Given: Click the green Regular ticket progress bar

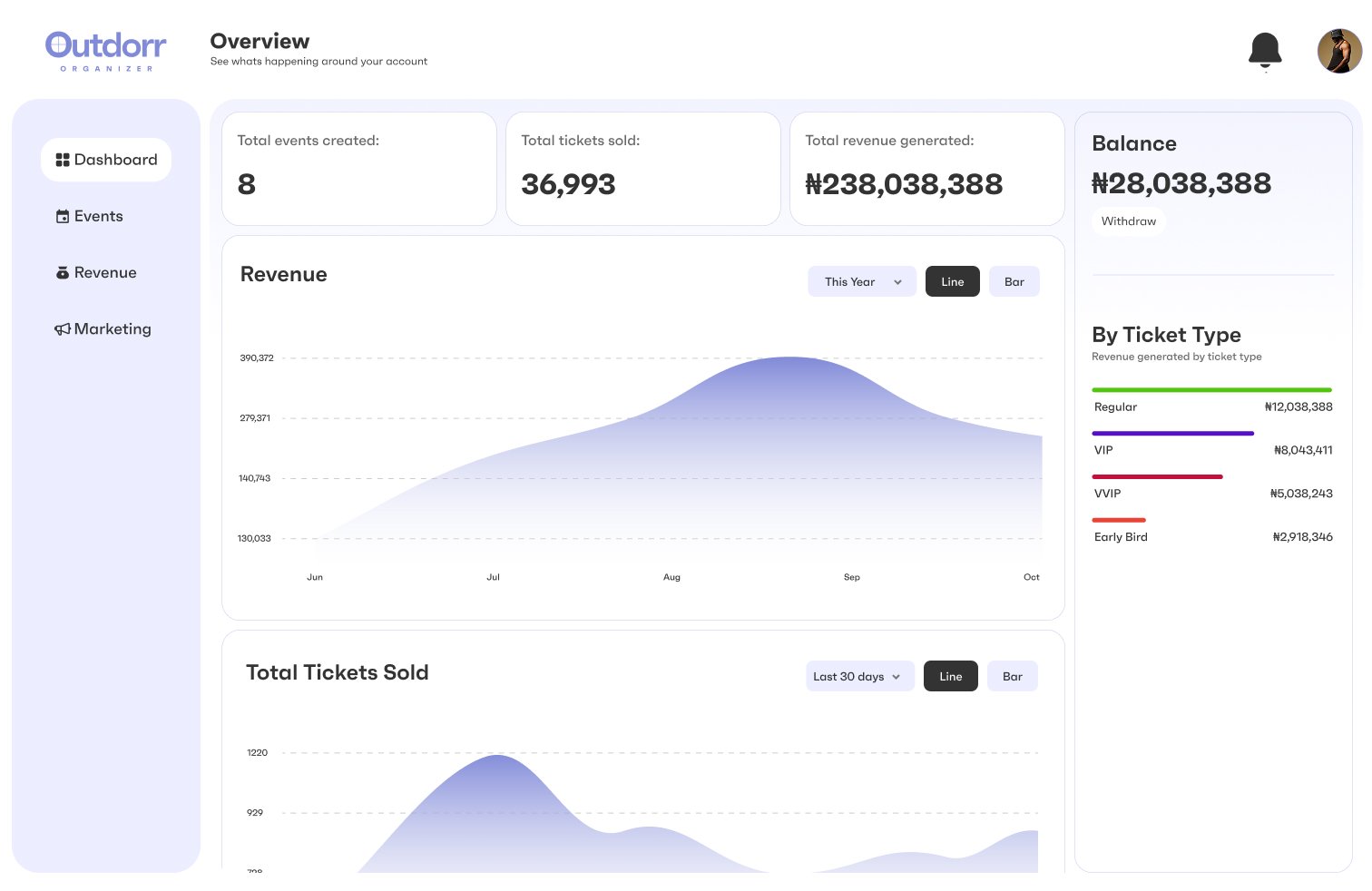Looking at the screenshot, I should pos(1211,390).
